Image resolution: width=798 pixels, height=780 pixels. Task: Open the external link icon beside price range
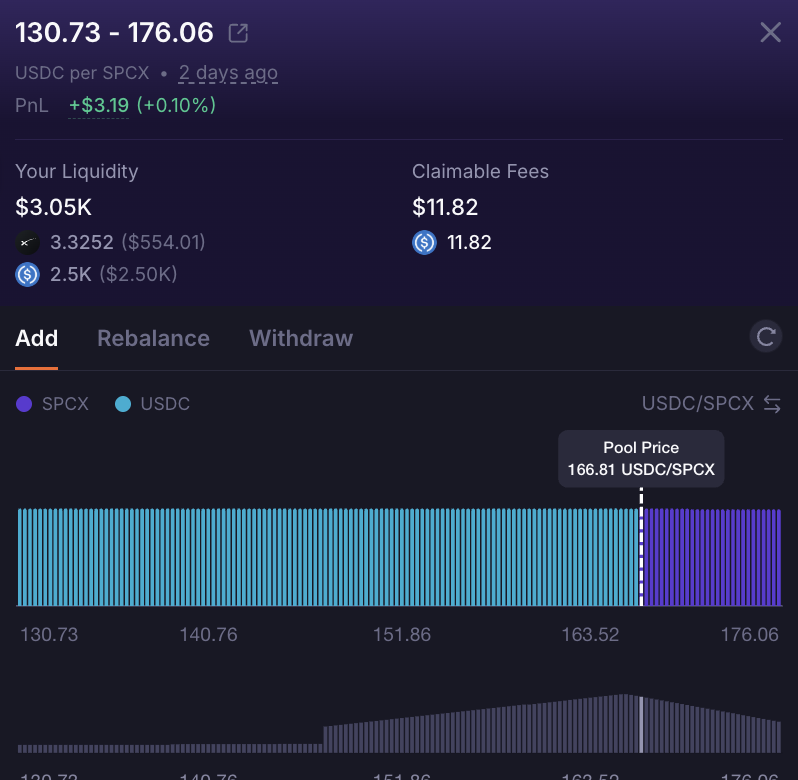tap(238, 33)
